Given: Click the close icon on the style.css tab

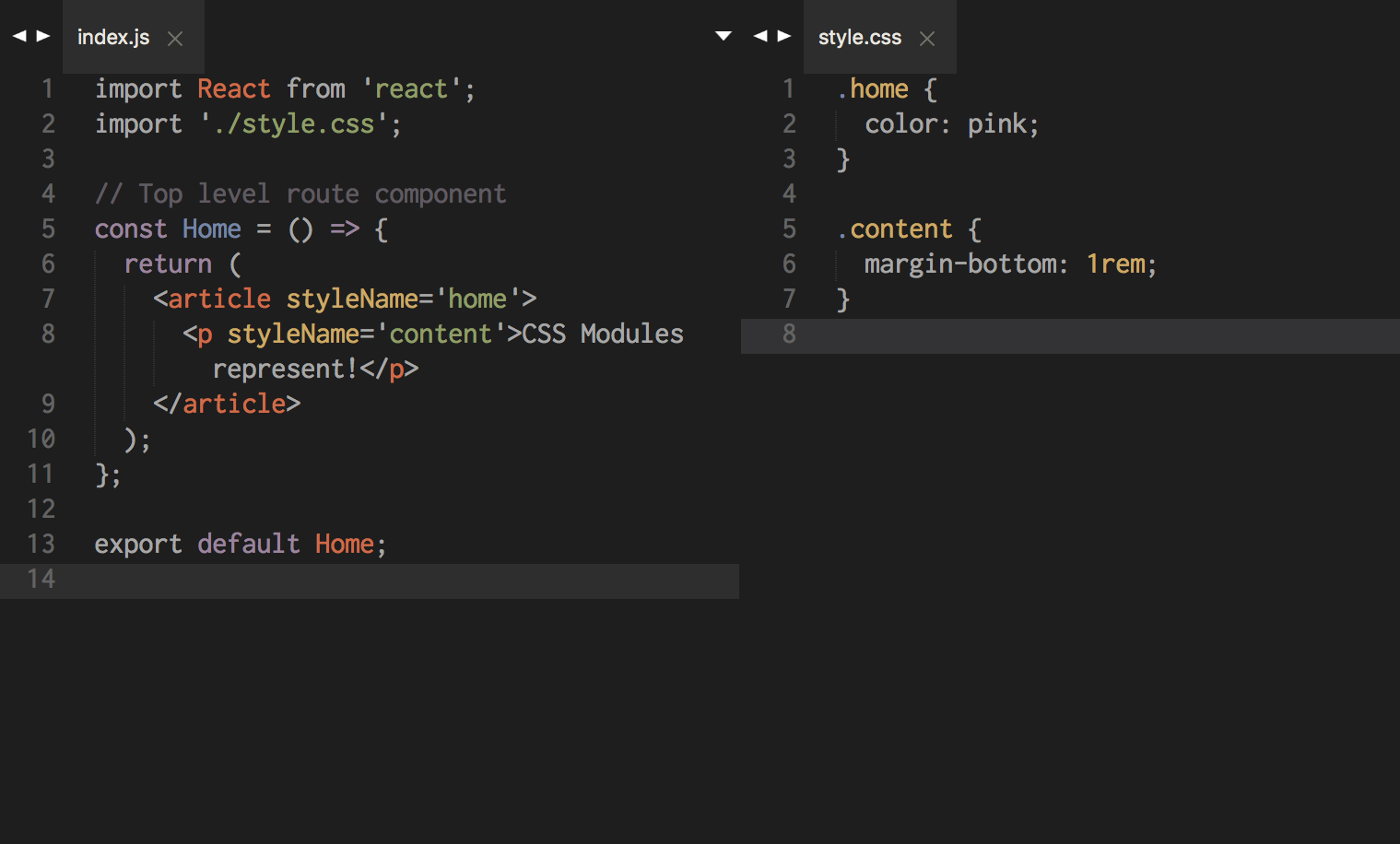Looking at the screenshot, I should coord(926,39).
